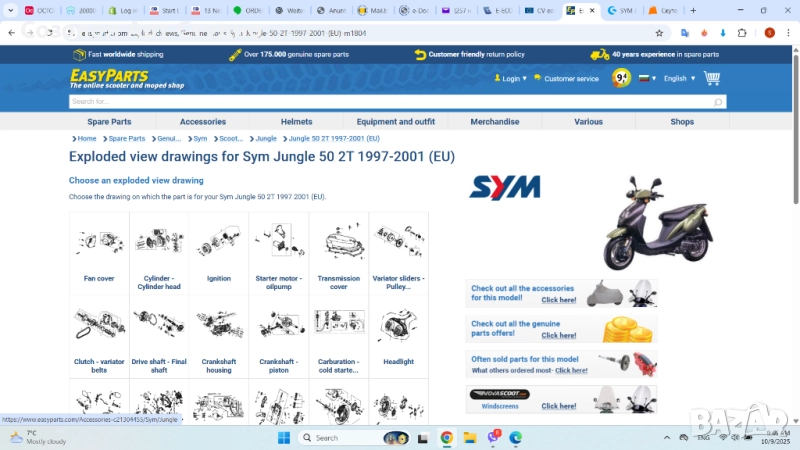Switch to the SYM browser tab
The width and height of the screenshot is (800, 450).
point(621,10)
